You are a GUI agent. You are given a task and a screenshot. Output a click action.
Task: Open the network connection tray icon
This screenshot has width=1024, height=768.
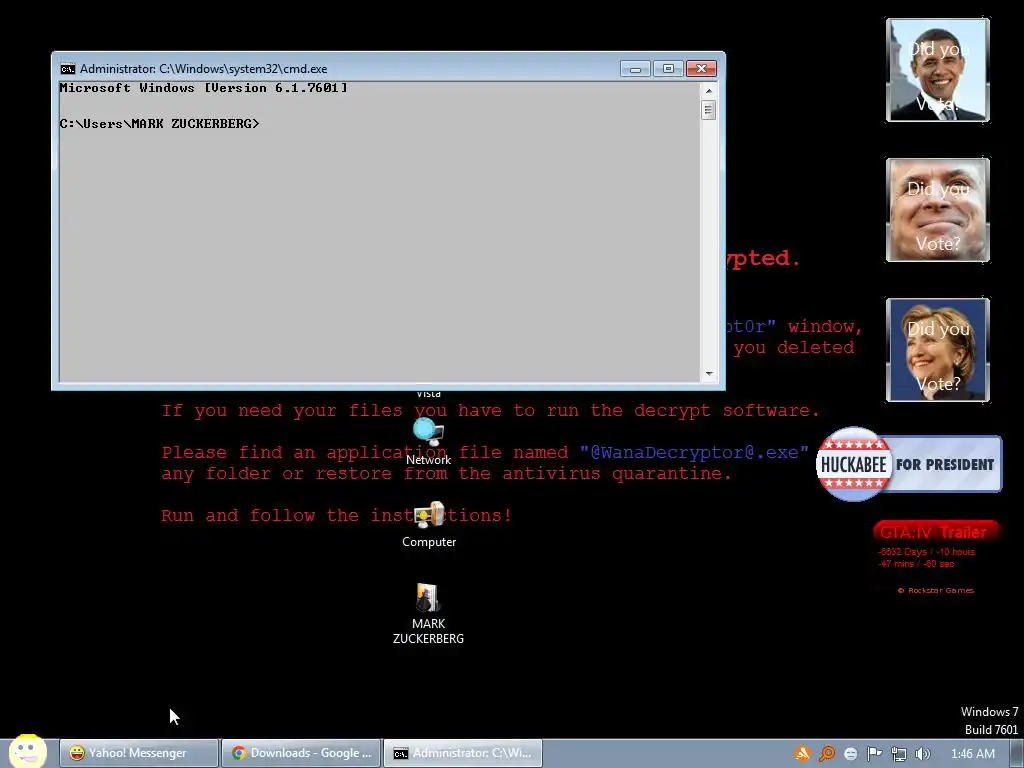click(899, 754)
